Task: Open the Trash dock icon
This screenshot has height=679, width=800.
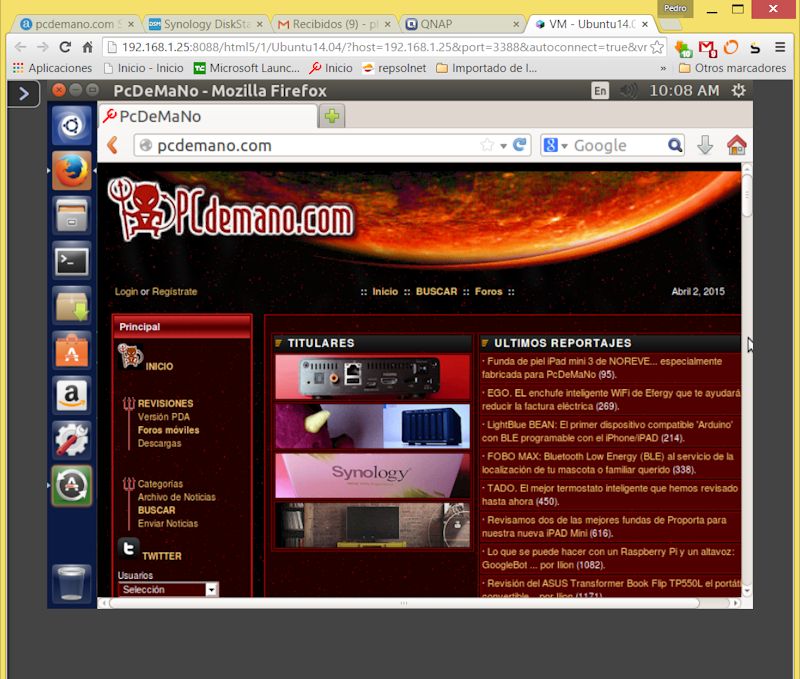Action: [x=71, y=583]
